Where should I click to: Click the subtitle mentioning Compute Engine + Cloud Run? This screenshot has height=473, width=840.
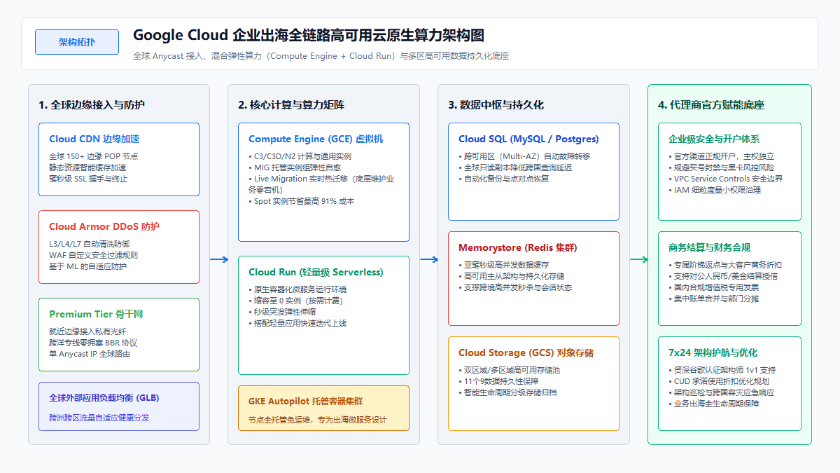[x=321, y=56]
